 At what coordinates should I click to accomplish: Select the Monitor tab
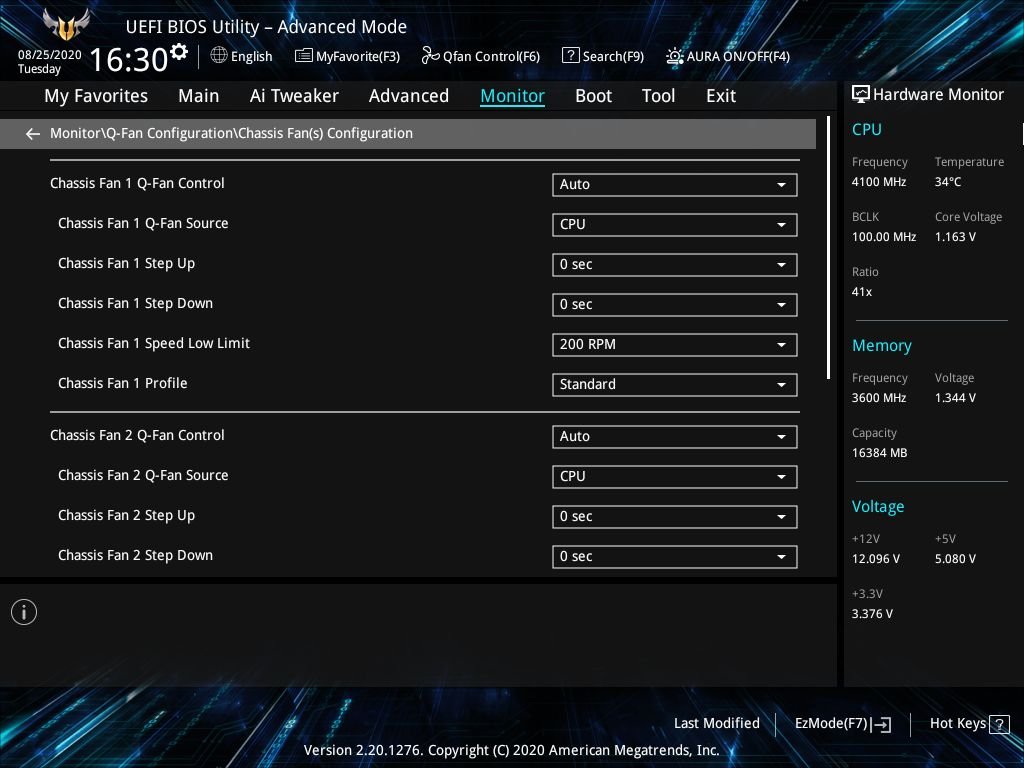point(513,96)
